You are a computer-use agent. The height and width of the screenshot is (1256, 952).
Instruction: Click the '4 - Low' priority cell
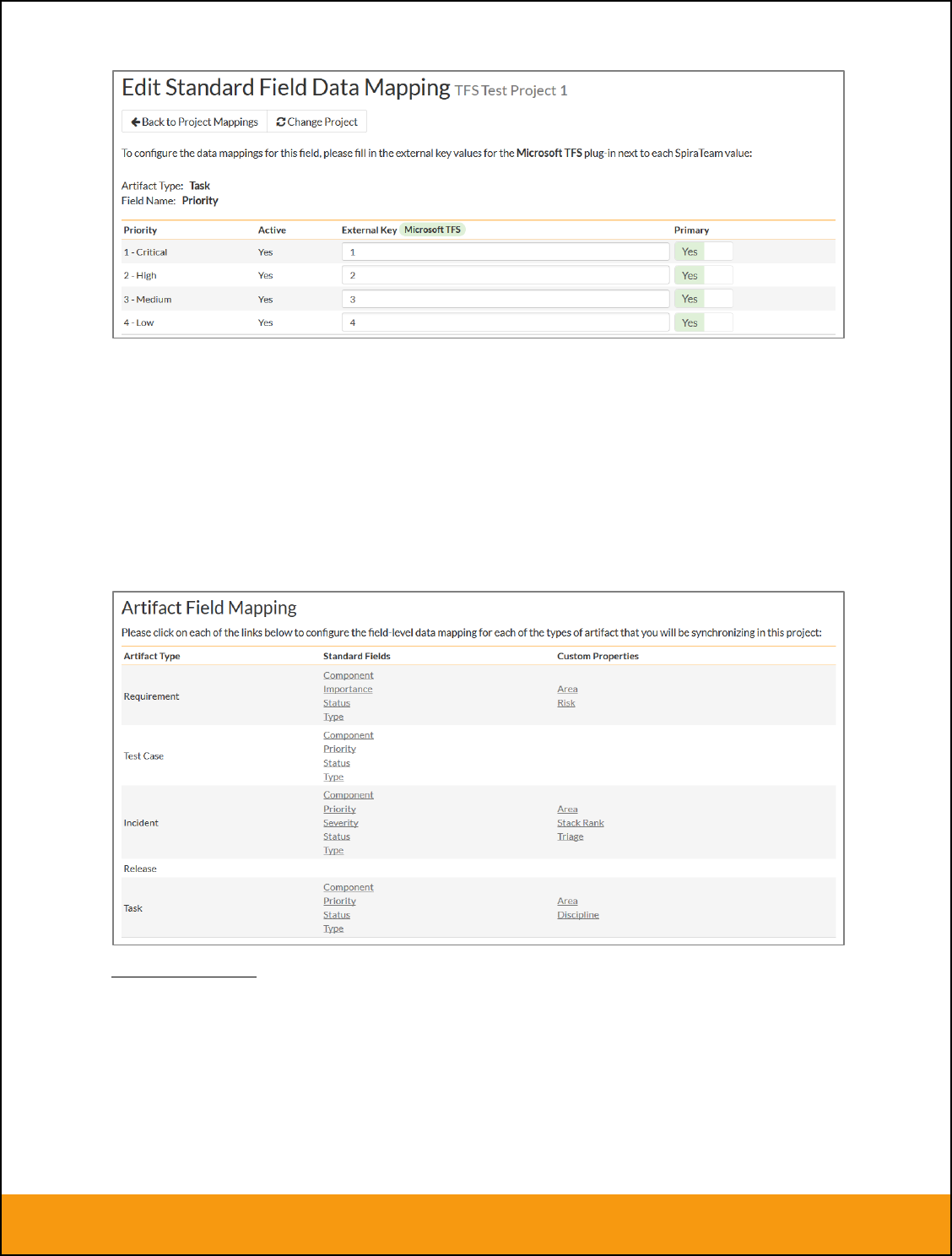(x=138, y=323)
